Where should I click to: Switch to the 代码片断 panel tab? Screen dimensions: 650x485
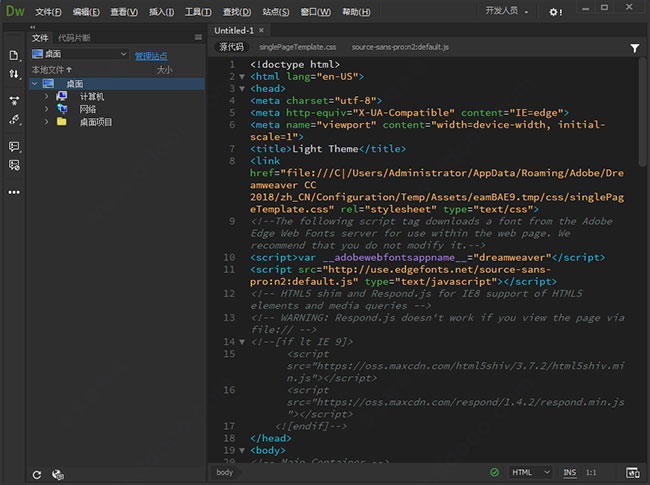click(74, 38)
